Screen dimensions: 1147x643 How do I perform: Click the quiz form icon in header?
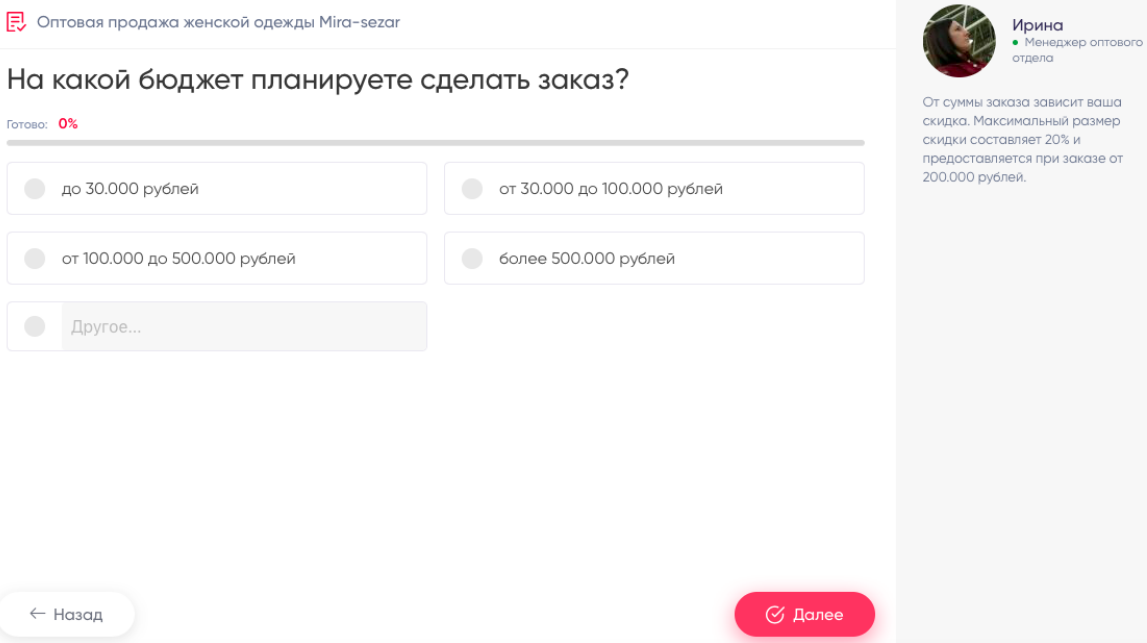16,22
